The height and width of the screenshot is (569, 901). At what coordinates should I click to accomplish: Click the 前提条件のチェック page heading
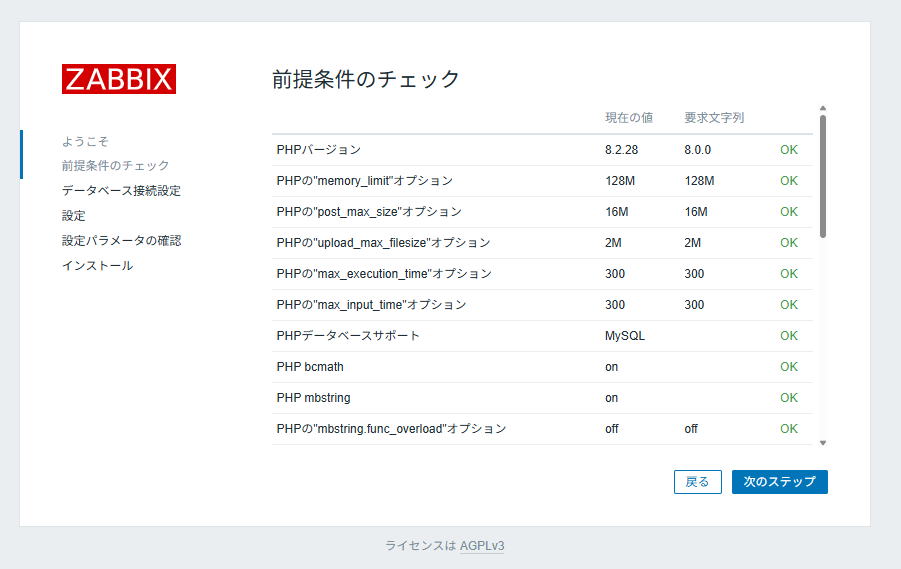tap(366, 79)
